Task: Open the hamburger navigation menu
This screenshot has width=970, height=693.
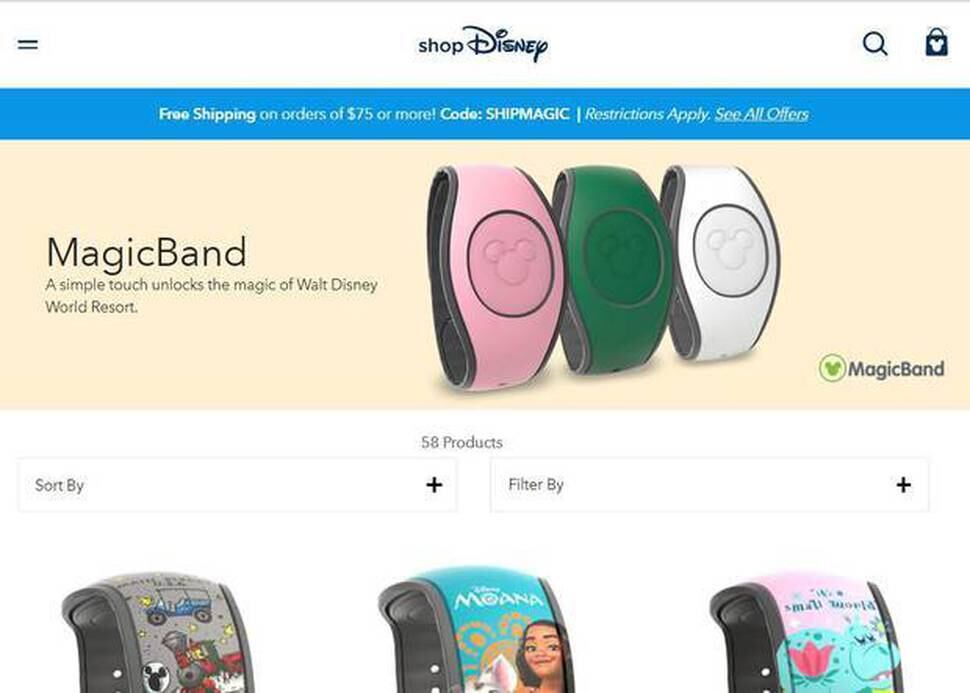Action: [x=28, y=45]
